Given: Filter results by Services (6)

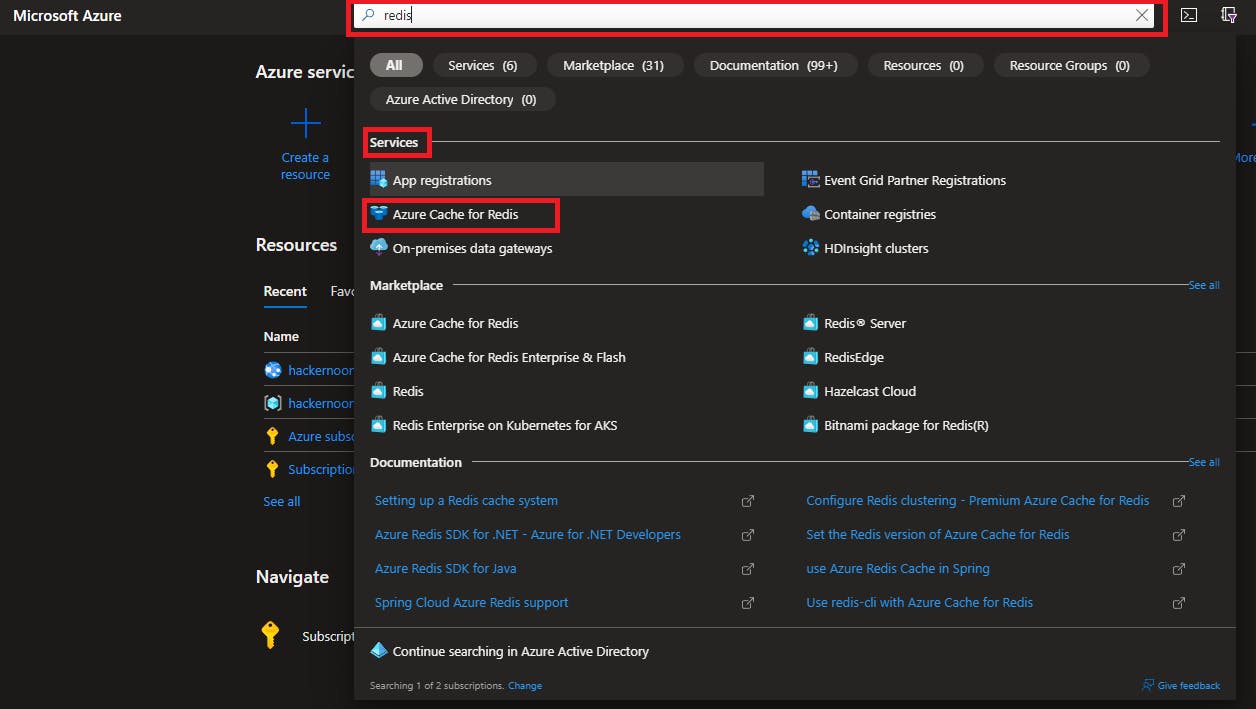Looking at the screenshot, I should click(x=482, y=66).
